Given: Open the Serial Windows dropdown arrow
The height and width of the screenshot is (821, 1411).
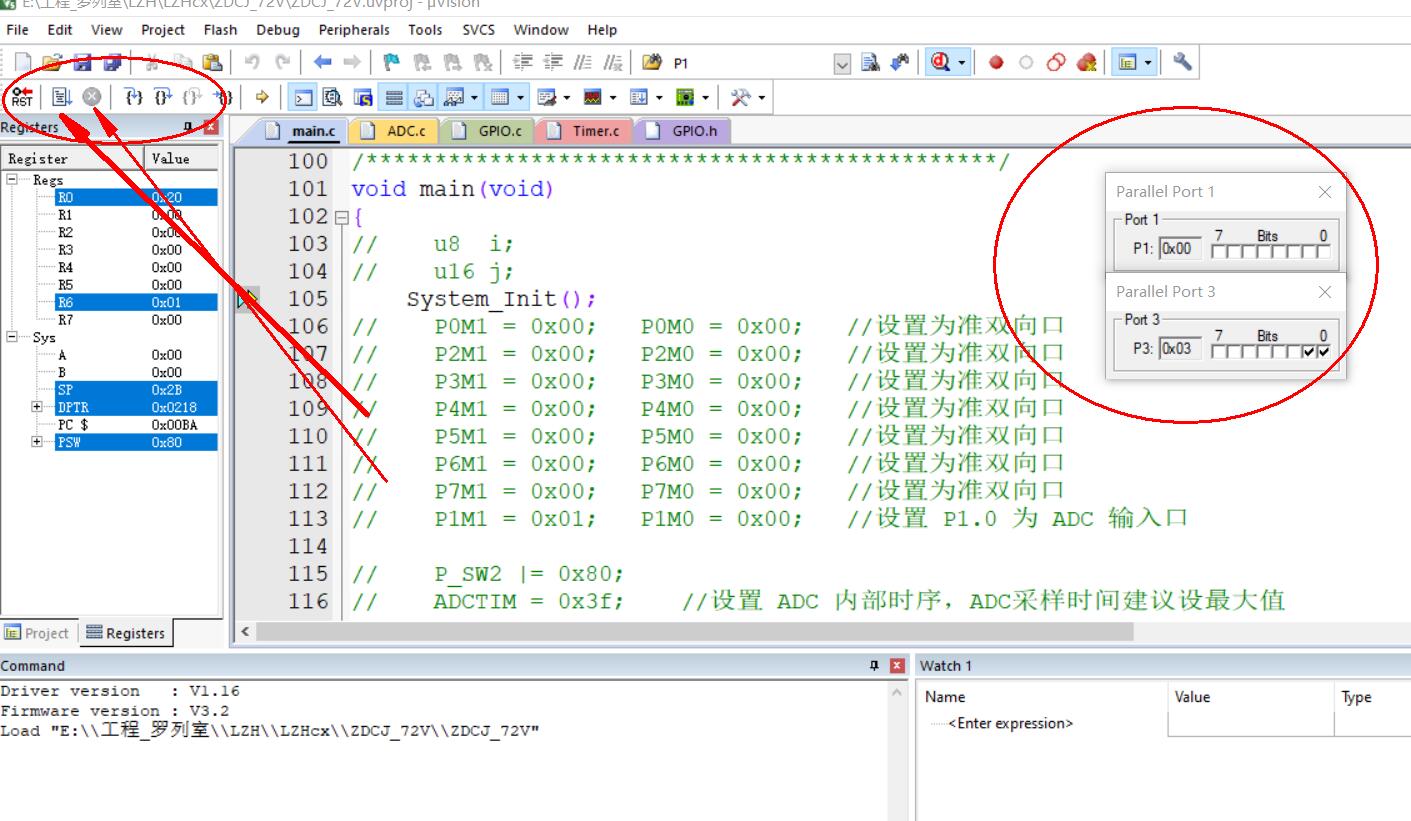Looking at the screenshot, I should [568, 97].
